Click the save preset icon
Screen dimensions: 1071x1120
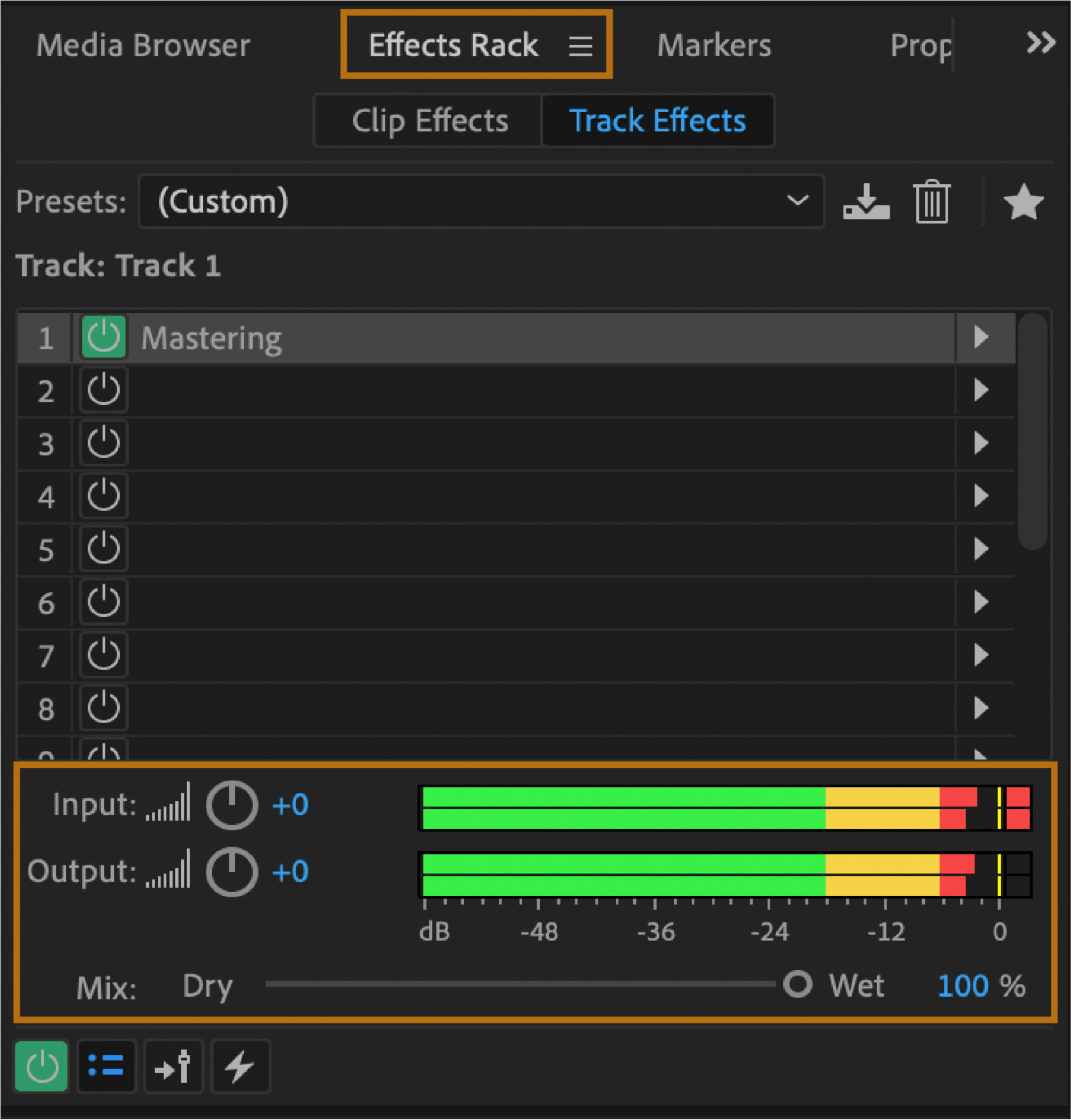pyautogui.click(x=866, y=201)
